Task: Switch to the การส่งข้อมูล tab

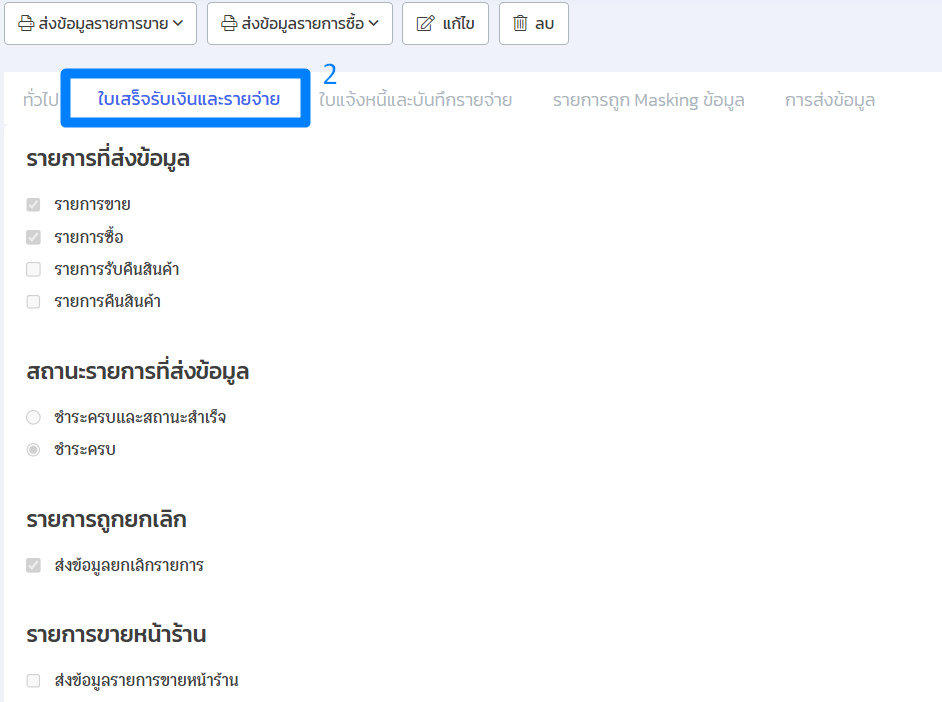Action: pyautogui.click(x=828, y=100)
